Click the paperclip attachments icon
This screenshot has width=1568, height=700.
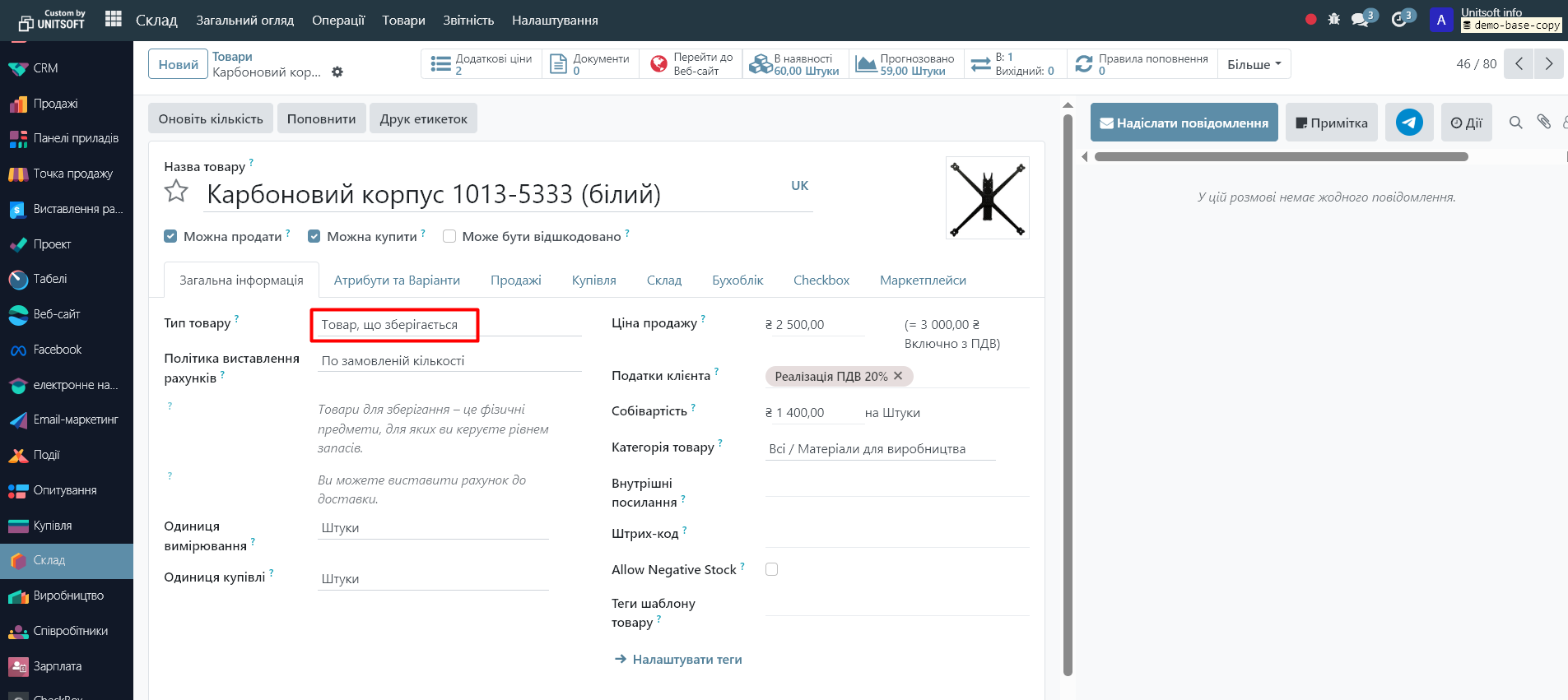(1543, 123)
